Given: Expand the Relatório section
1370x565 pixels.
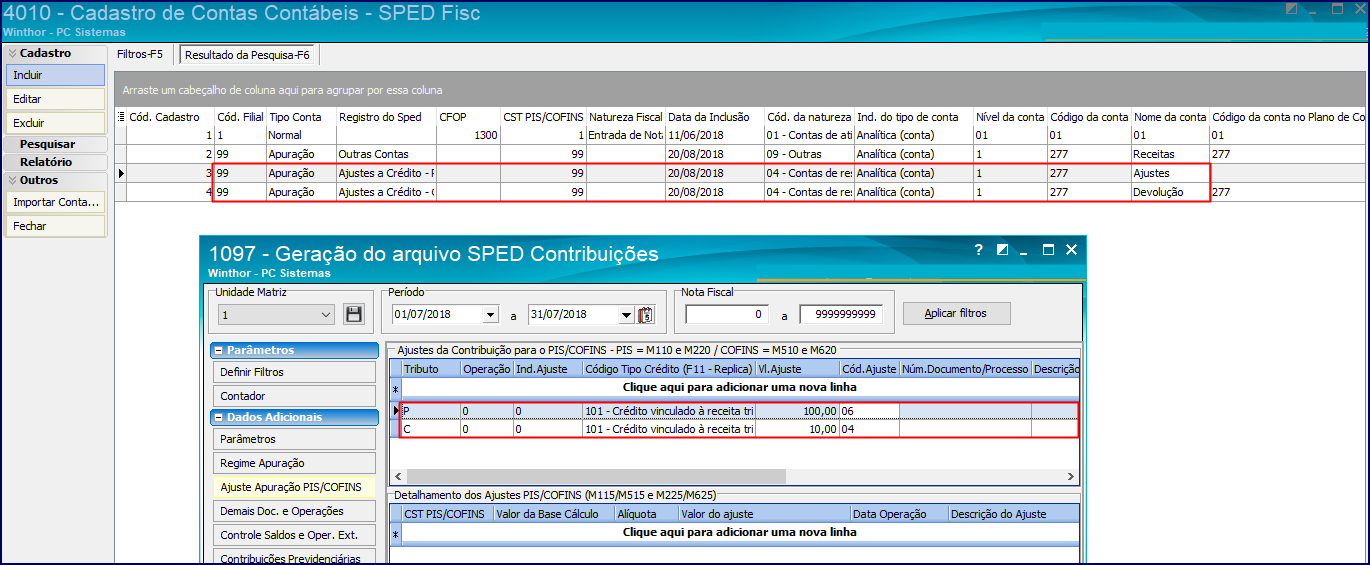Looking at the screenshot, I should tap(55, 162).
